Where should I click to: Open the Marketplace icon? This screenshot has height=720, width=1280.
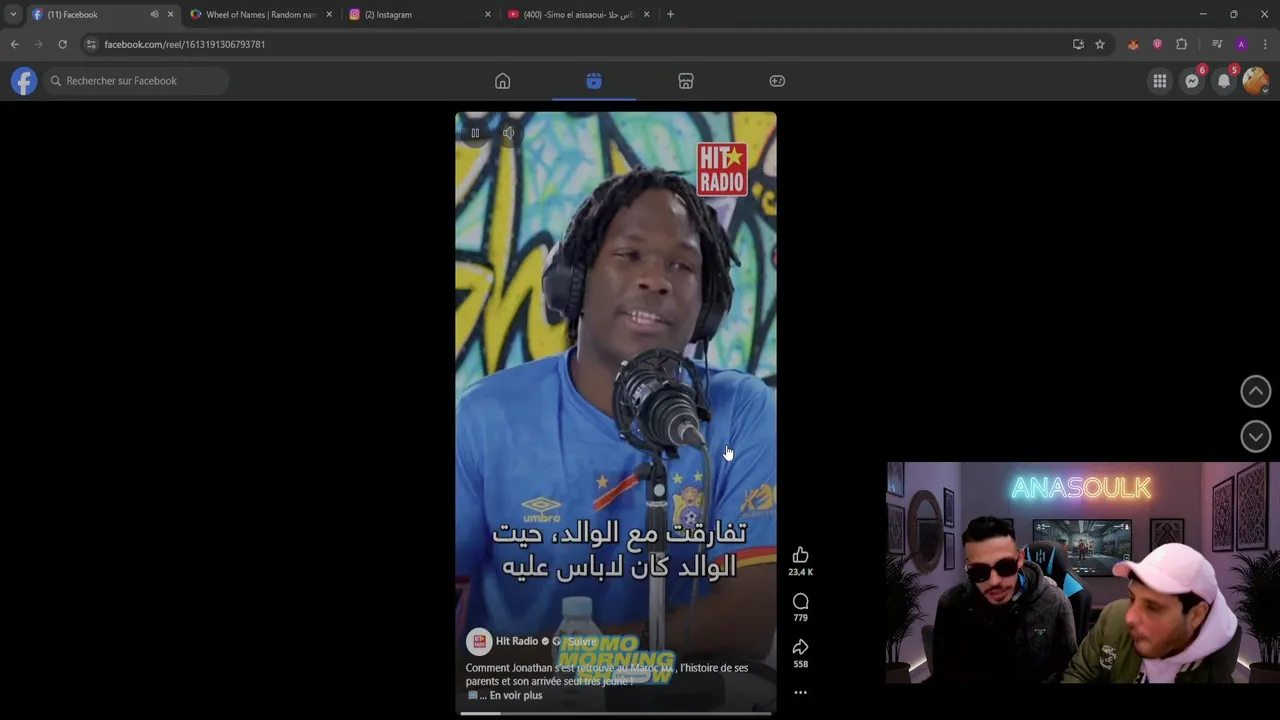[686, 81]
